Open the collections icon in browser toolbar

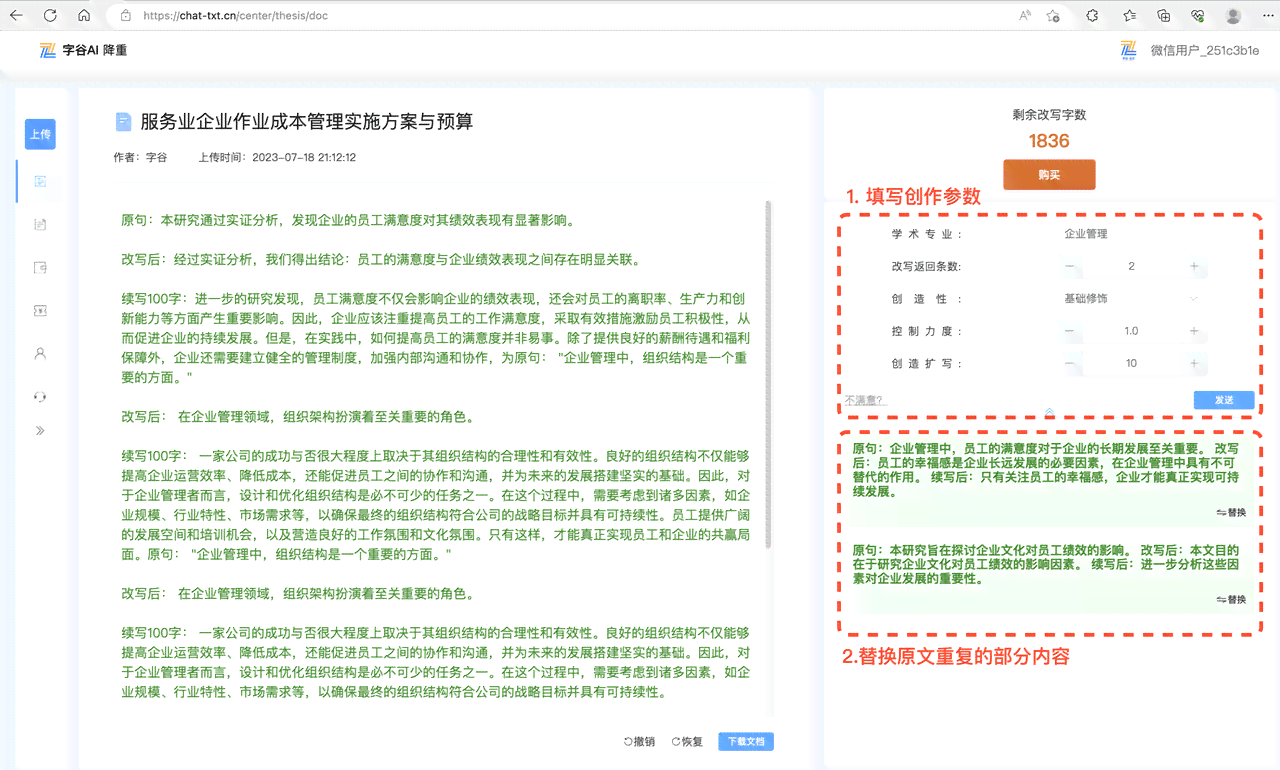coord(1163,16)
